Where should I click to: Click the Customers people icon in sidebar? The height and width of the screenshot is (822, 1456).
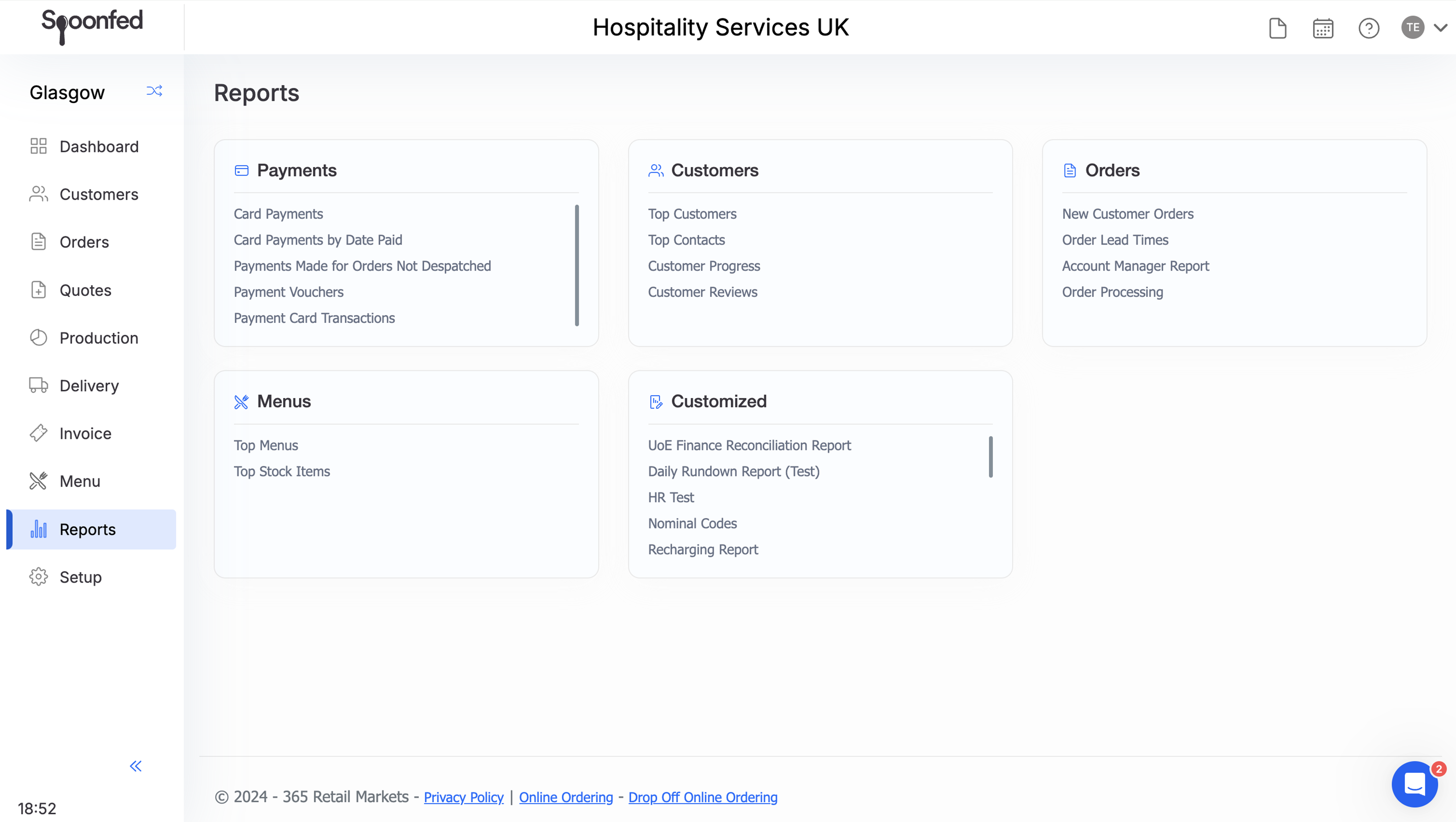[x=39, y=194]
